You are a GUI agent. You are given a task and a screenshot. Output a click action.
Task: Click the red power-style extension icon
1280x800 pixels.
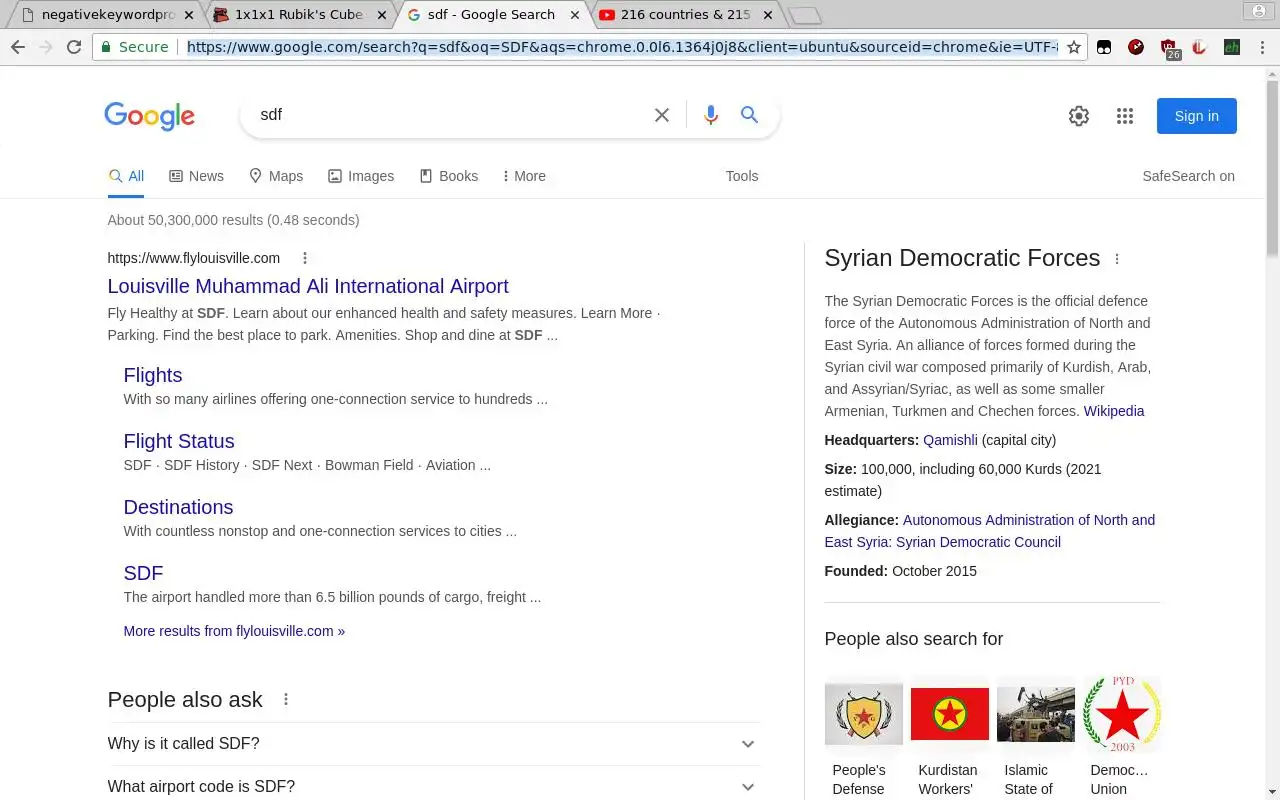click(1200, 47)
